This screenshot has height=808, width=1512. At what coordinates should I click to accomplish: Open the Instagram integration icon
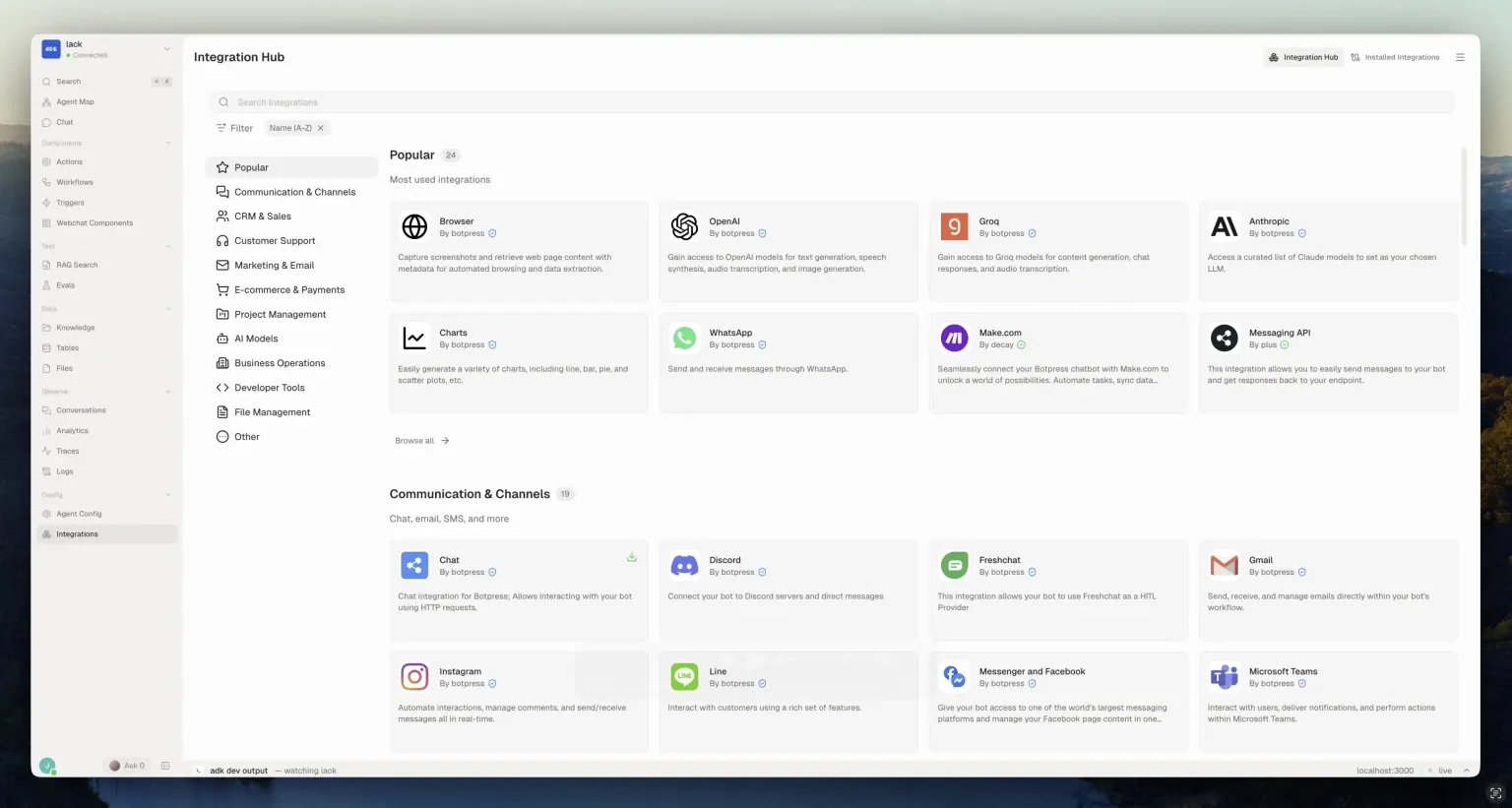414,677
